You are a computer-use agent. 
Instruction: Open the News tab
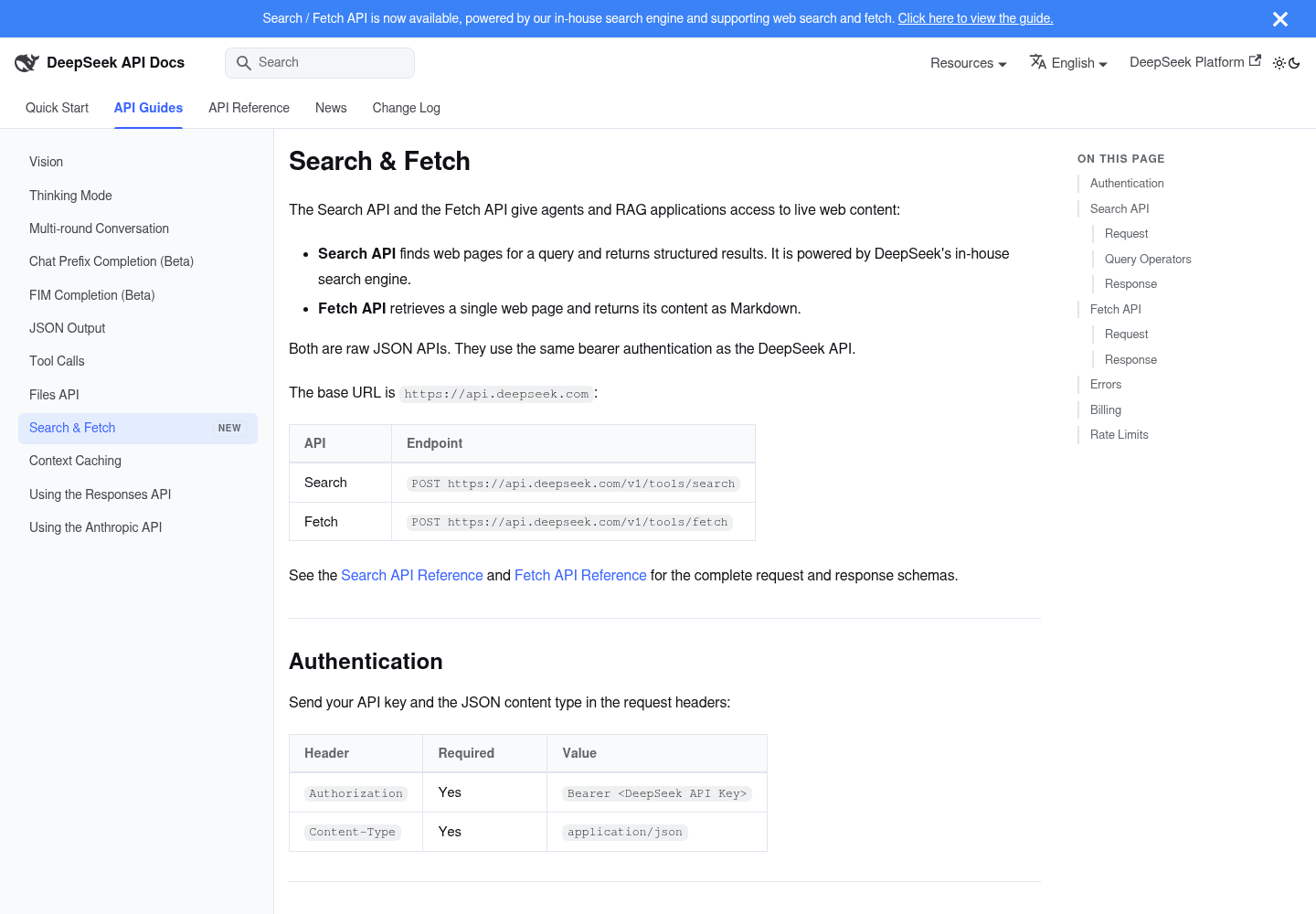(x=331, y=108)
